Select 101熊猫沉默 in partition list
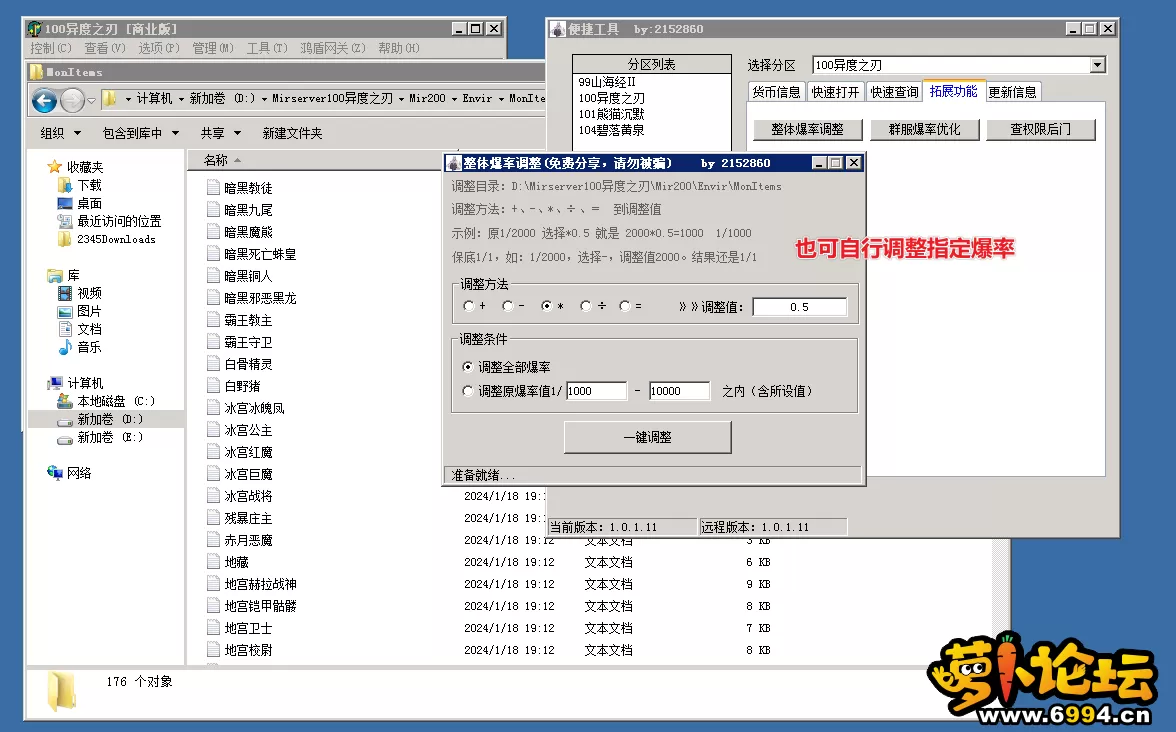This screenshot has height=732, width=1176. point(611,114)
